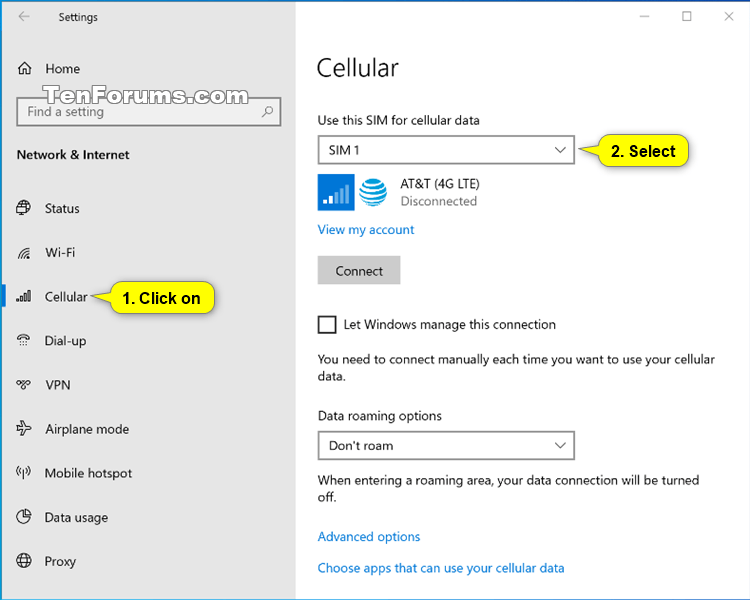Image resolution: width=750 pixels, height=600 pixels.
Task: Click the Find a setting search box
Action: tap(148, 112)
